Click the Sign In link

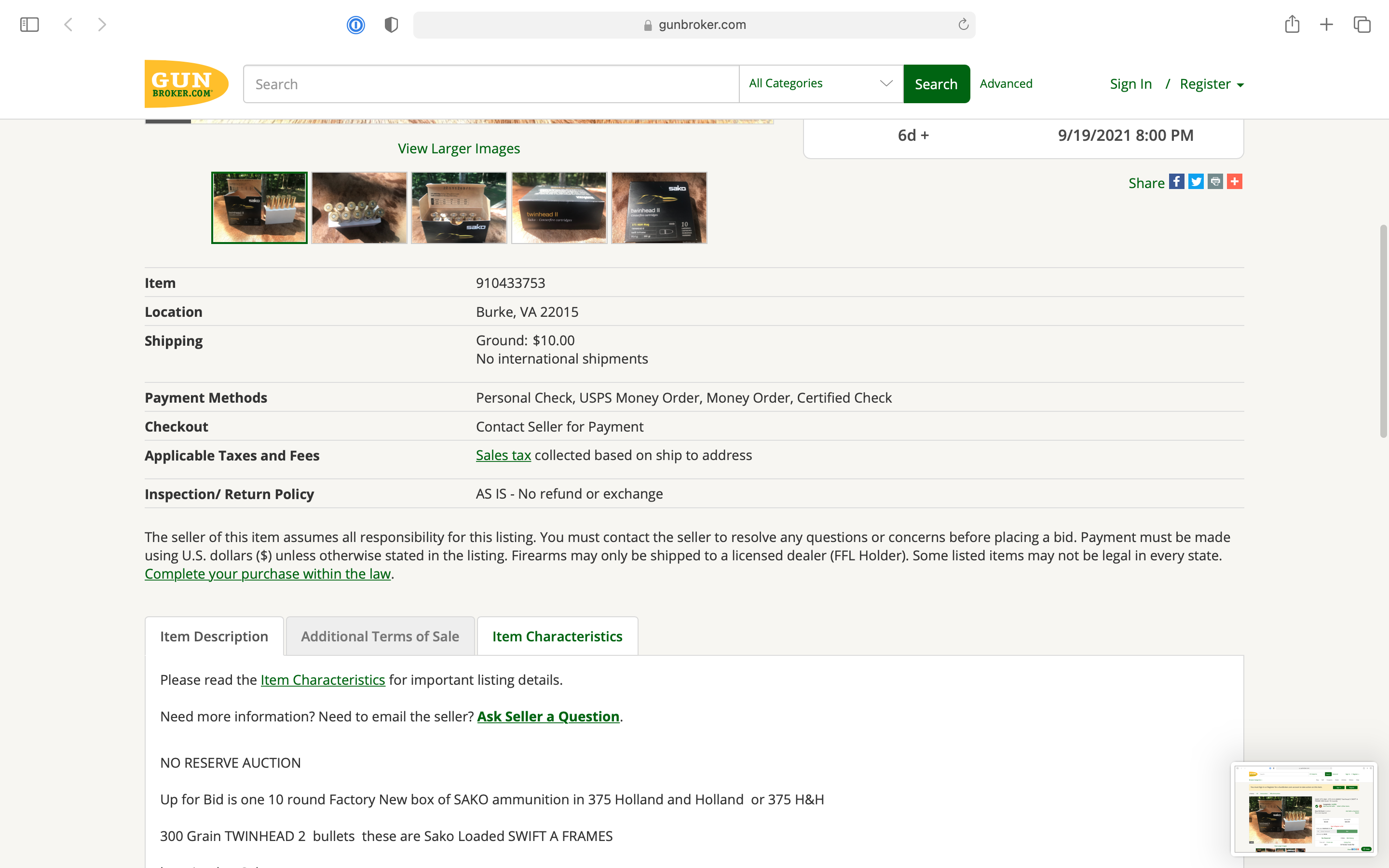click(x=1130, y=84)
